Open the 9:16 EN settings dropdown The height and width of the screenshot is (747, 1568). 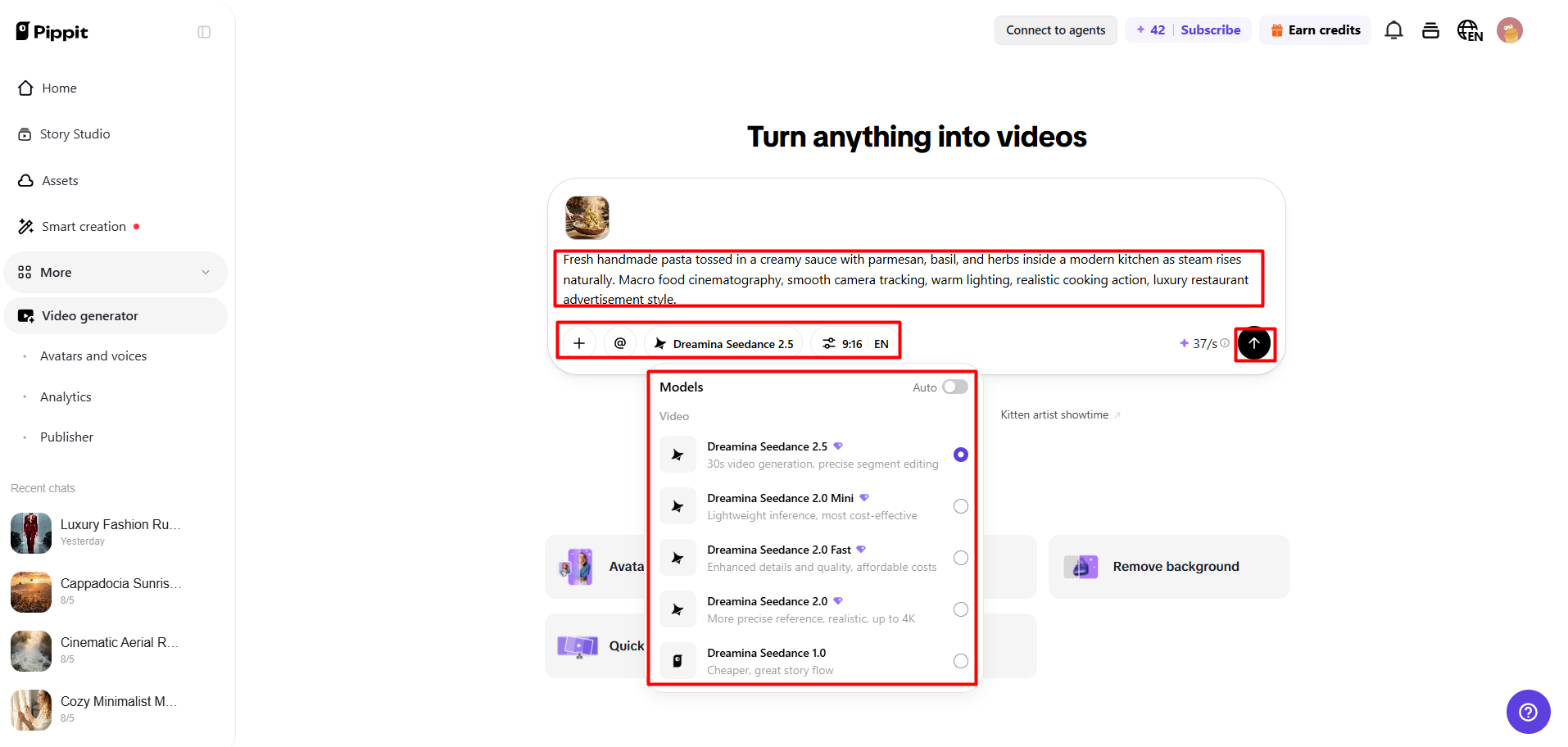[x=855, y=343]
